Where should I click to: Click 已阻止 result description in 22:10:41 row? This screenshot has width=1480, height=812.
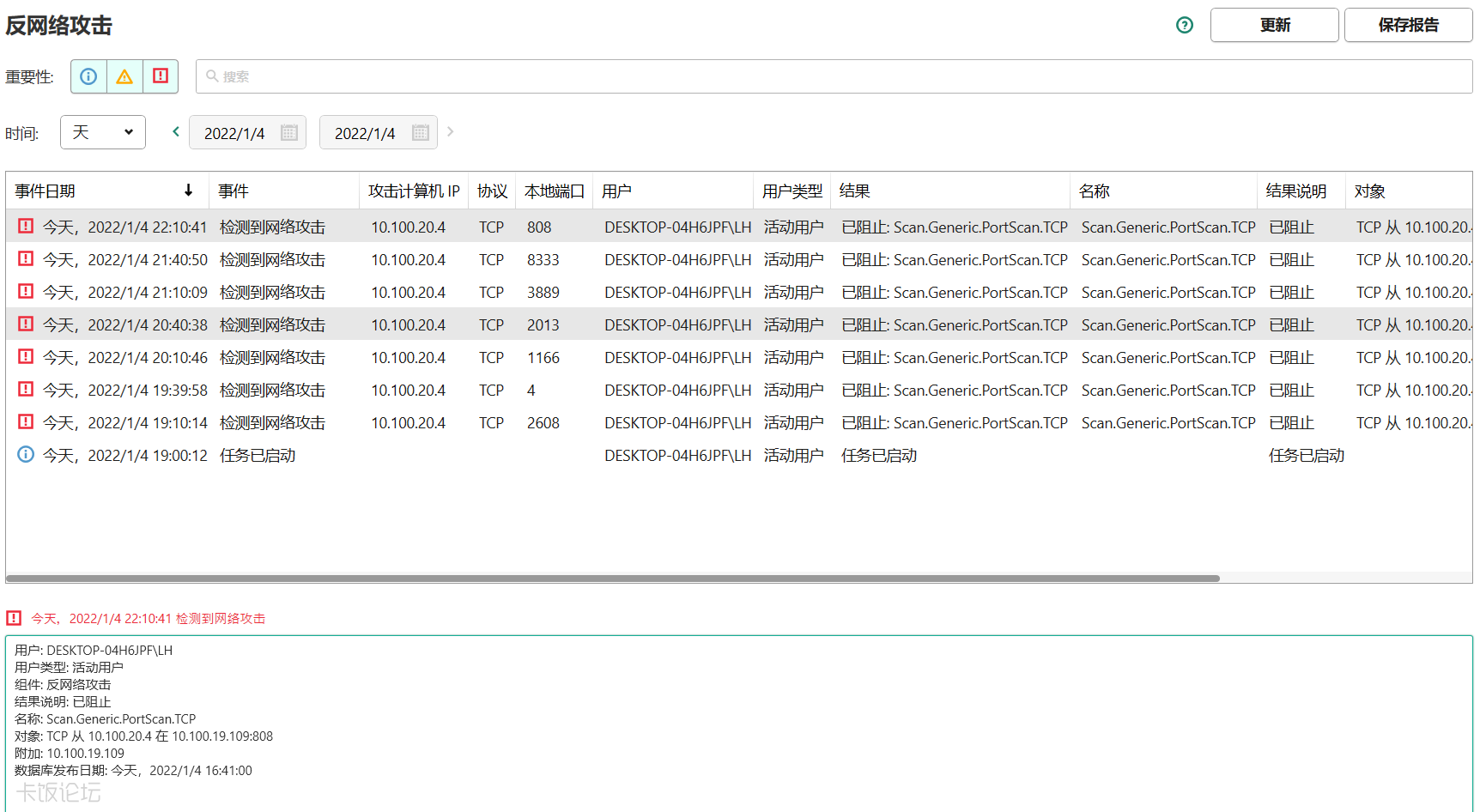[1292, 227]
